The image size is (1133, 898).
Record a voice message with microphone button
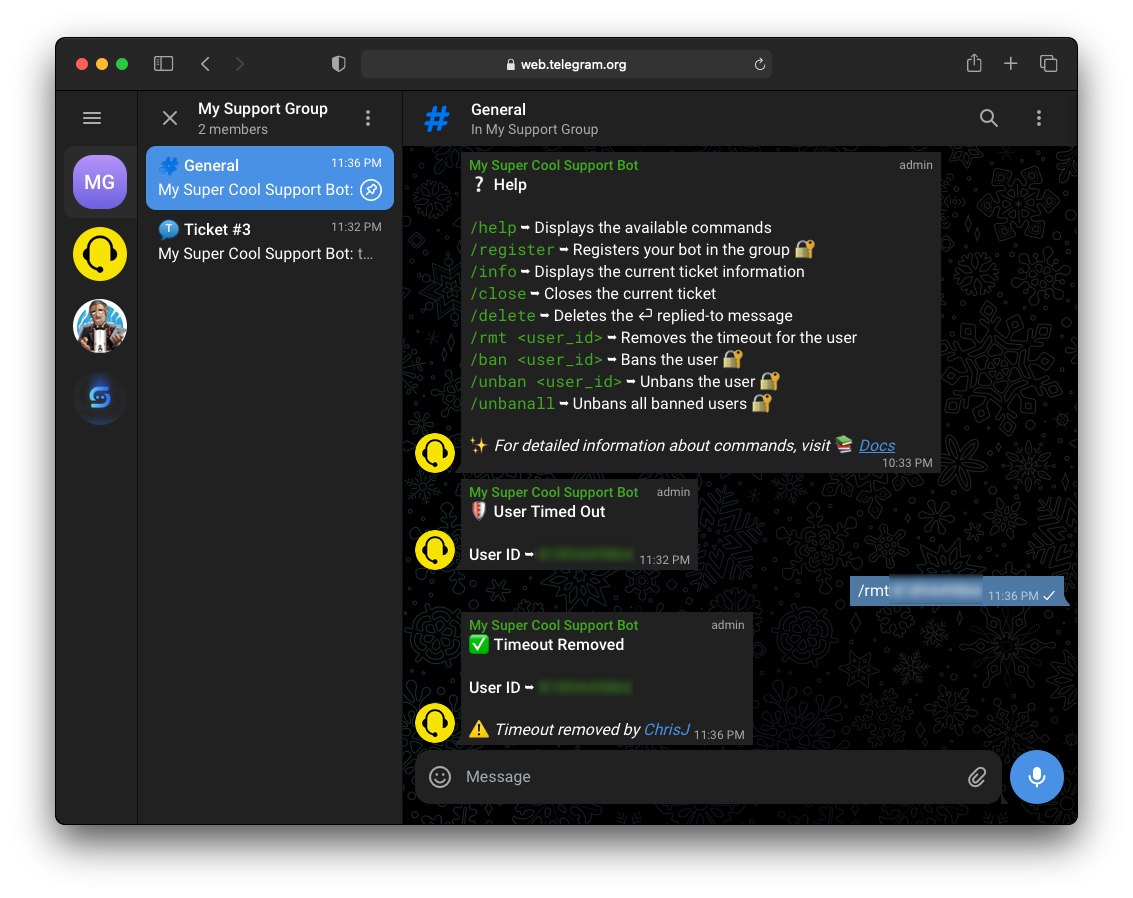[x=1036, y=777]
